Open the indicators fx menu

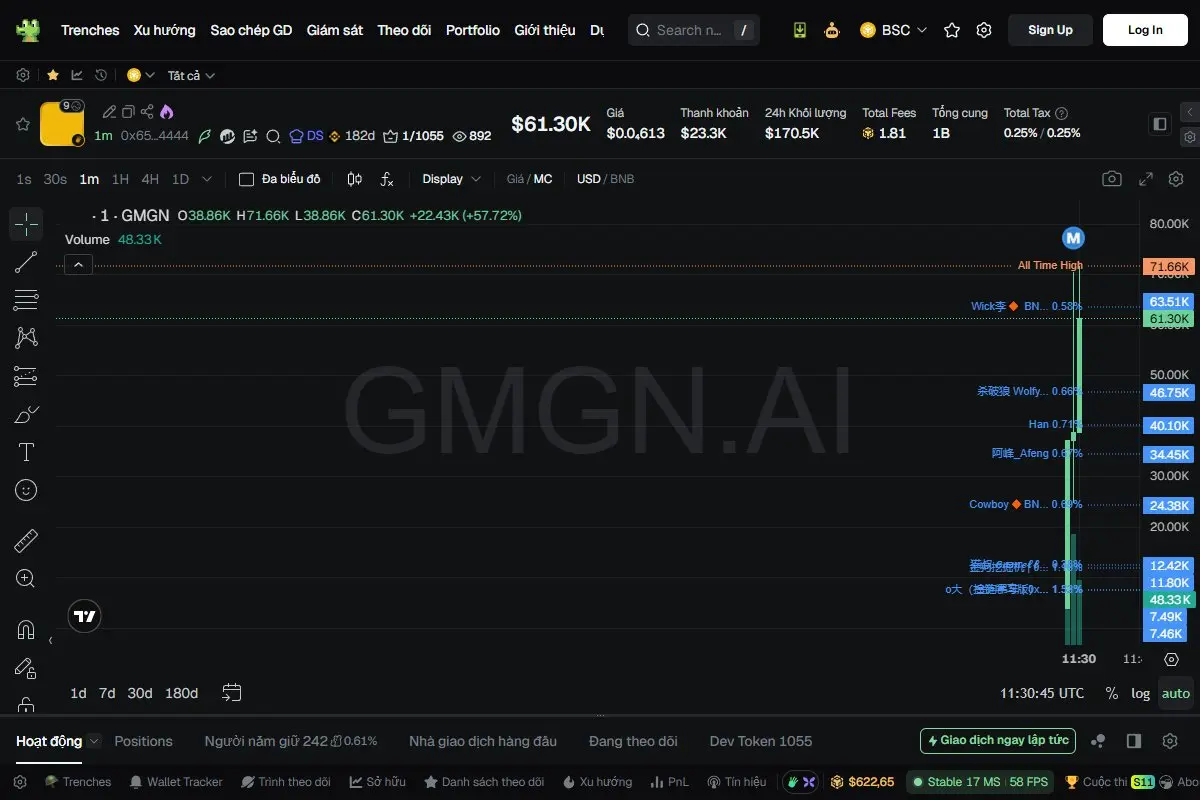tap(387, 179)
